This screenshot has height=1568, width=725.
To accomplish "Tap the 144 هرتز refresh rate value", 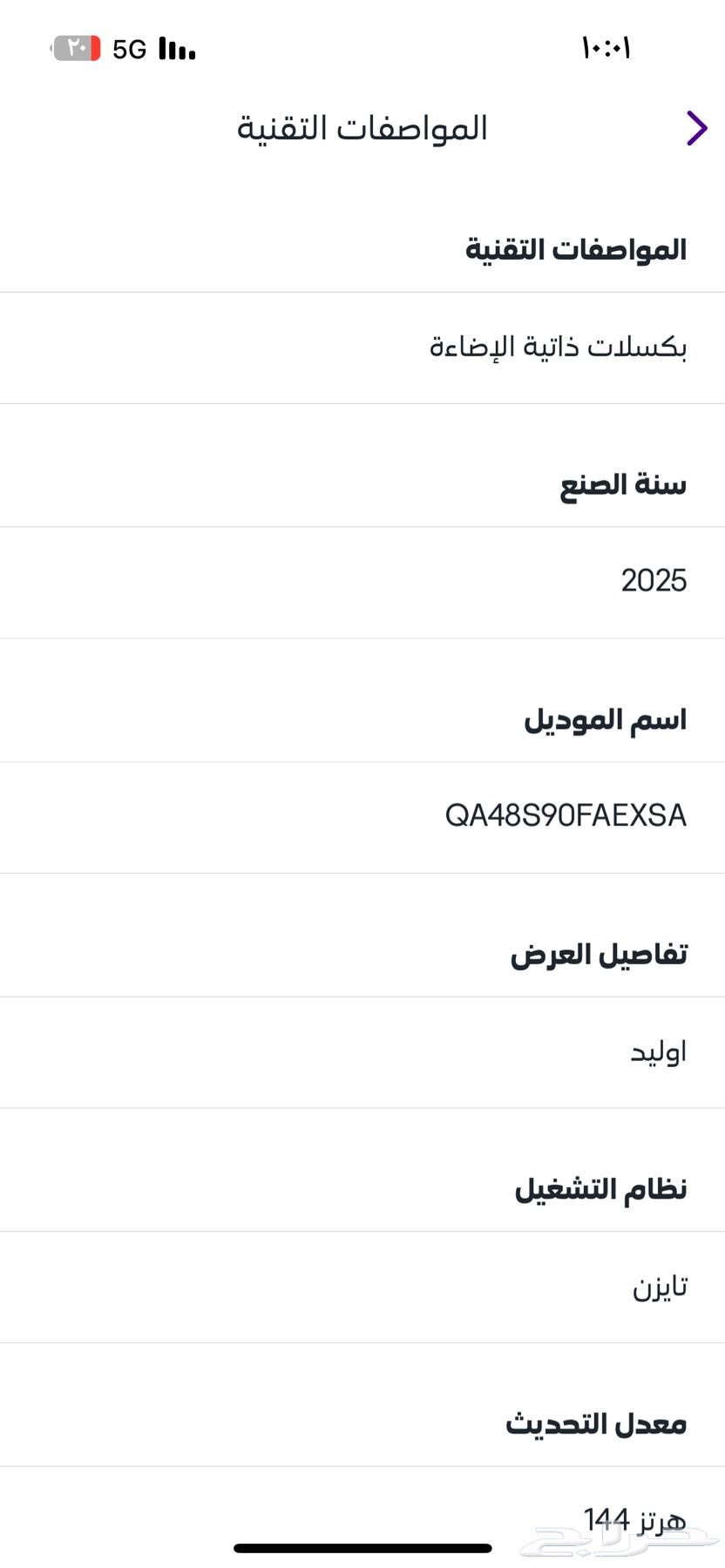I will 635,1520.
